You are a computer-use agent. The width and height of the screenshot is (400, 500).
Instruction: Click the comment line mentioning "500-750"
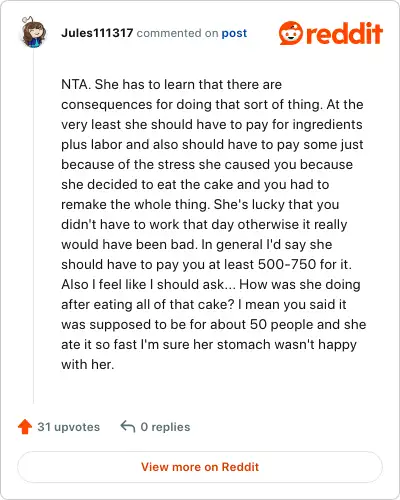206,264
